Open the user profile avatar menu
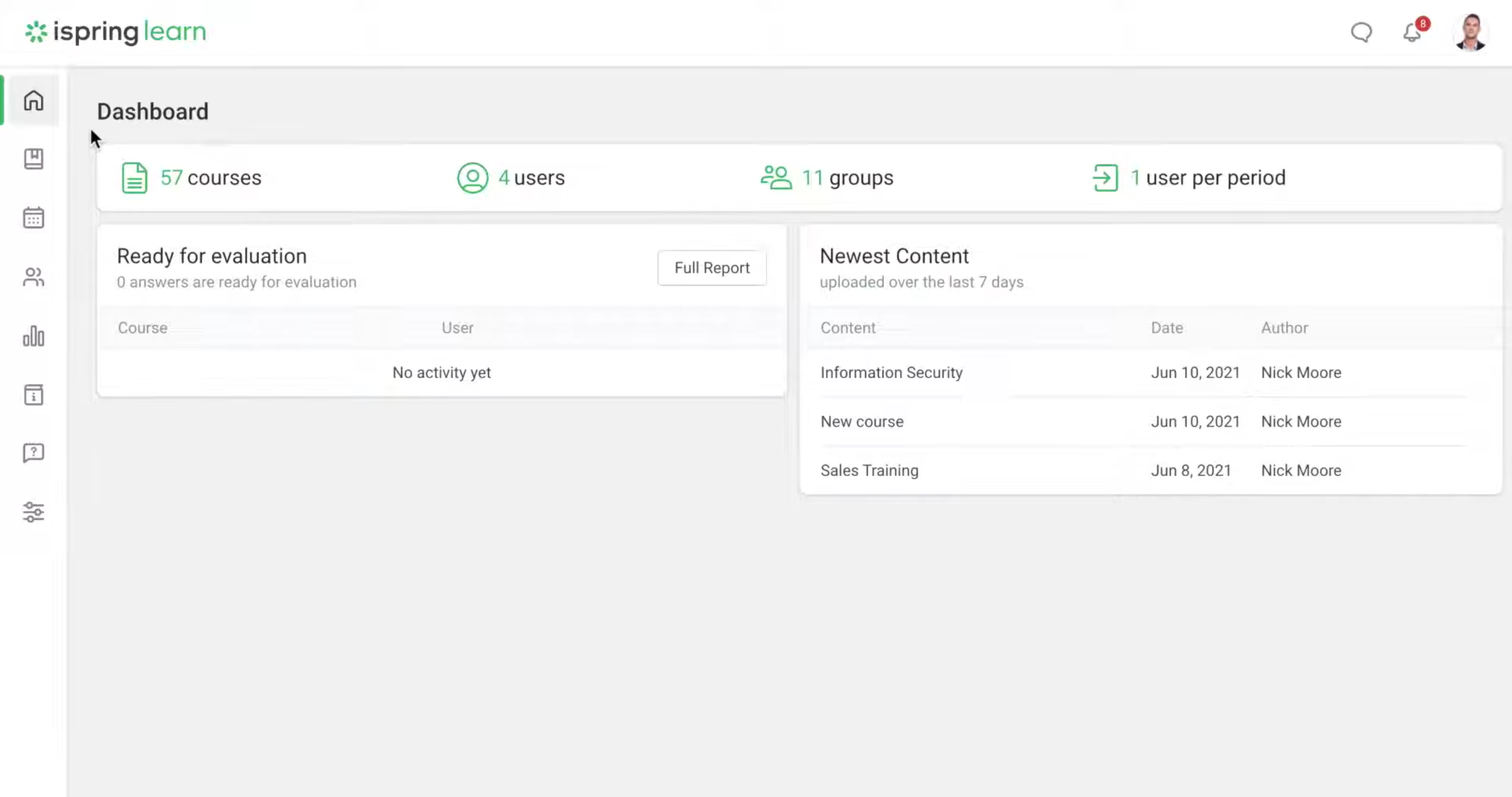The width and height of the screenshot is (1512, 797). 1470,32
